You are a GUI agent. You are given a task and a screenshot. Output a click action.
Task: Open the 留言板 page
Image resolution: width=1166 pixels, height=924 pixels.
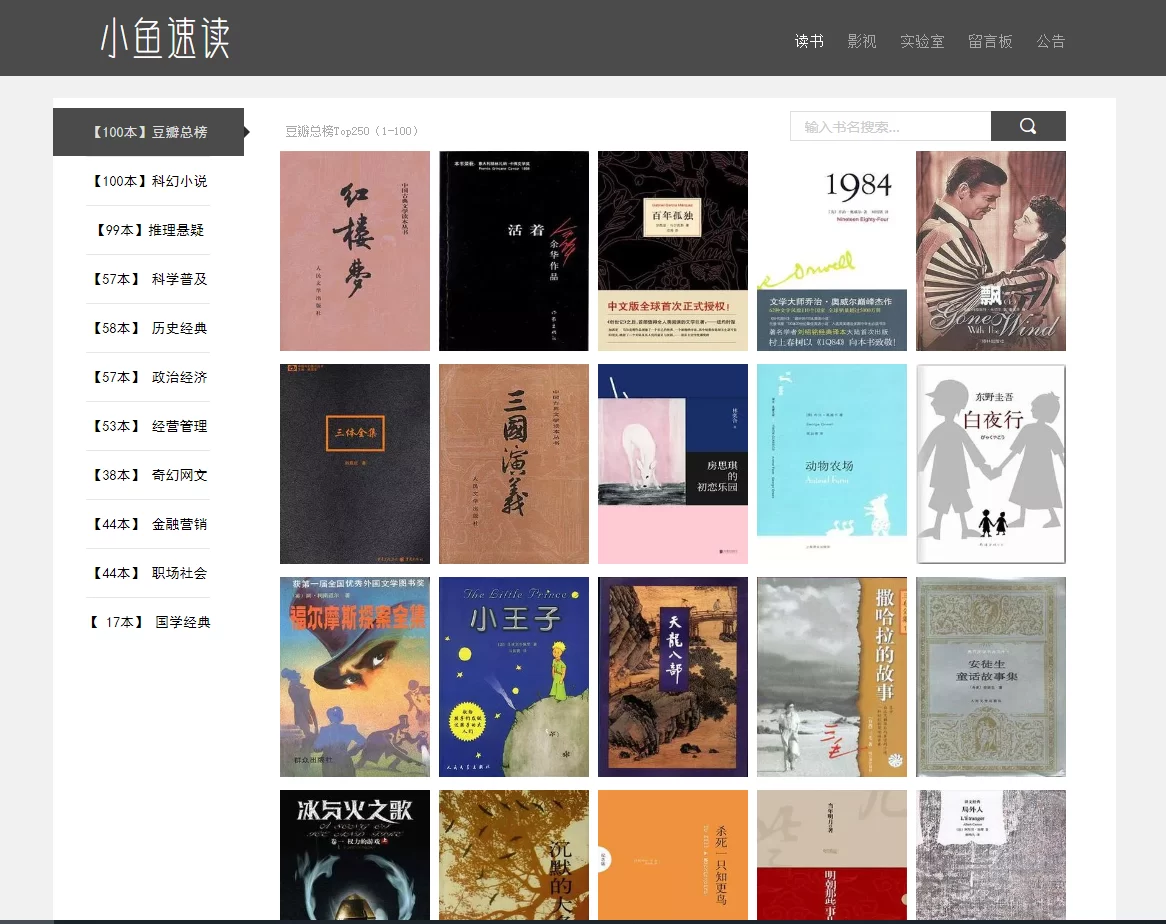click(990, 41)
